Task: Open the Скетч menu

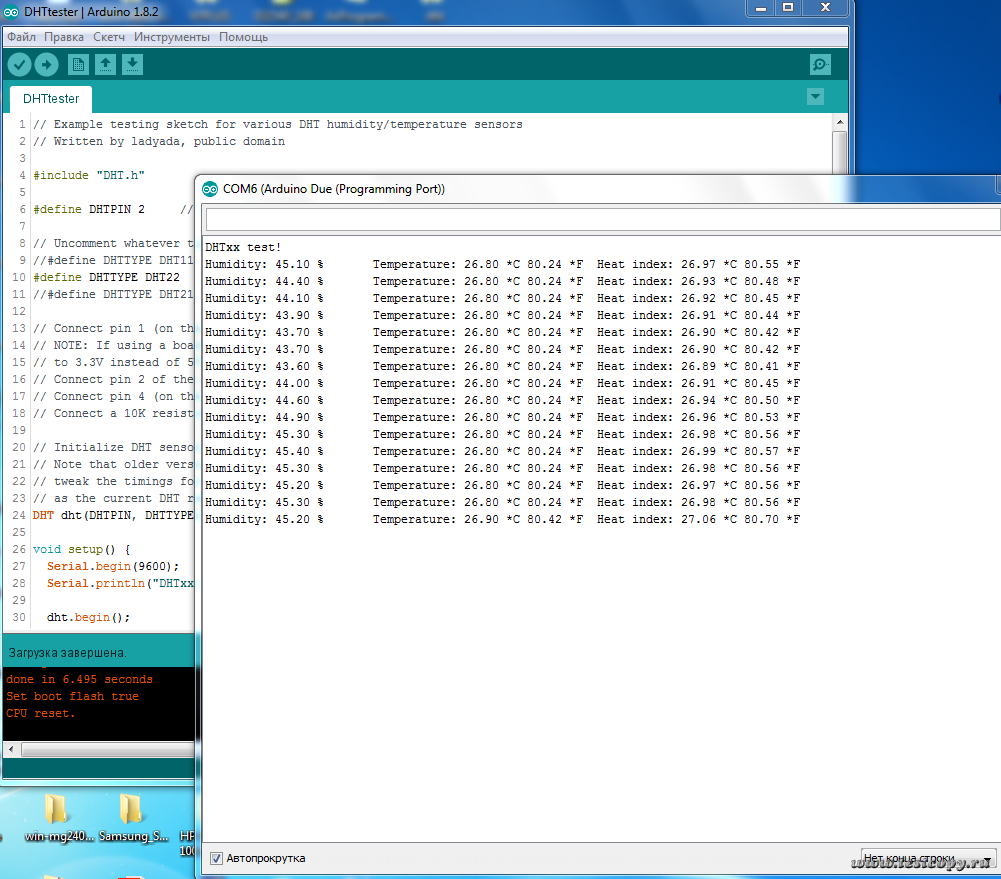Action: tap(109, 37)
